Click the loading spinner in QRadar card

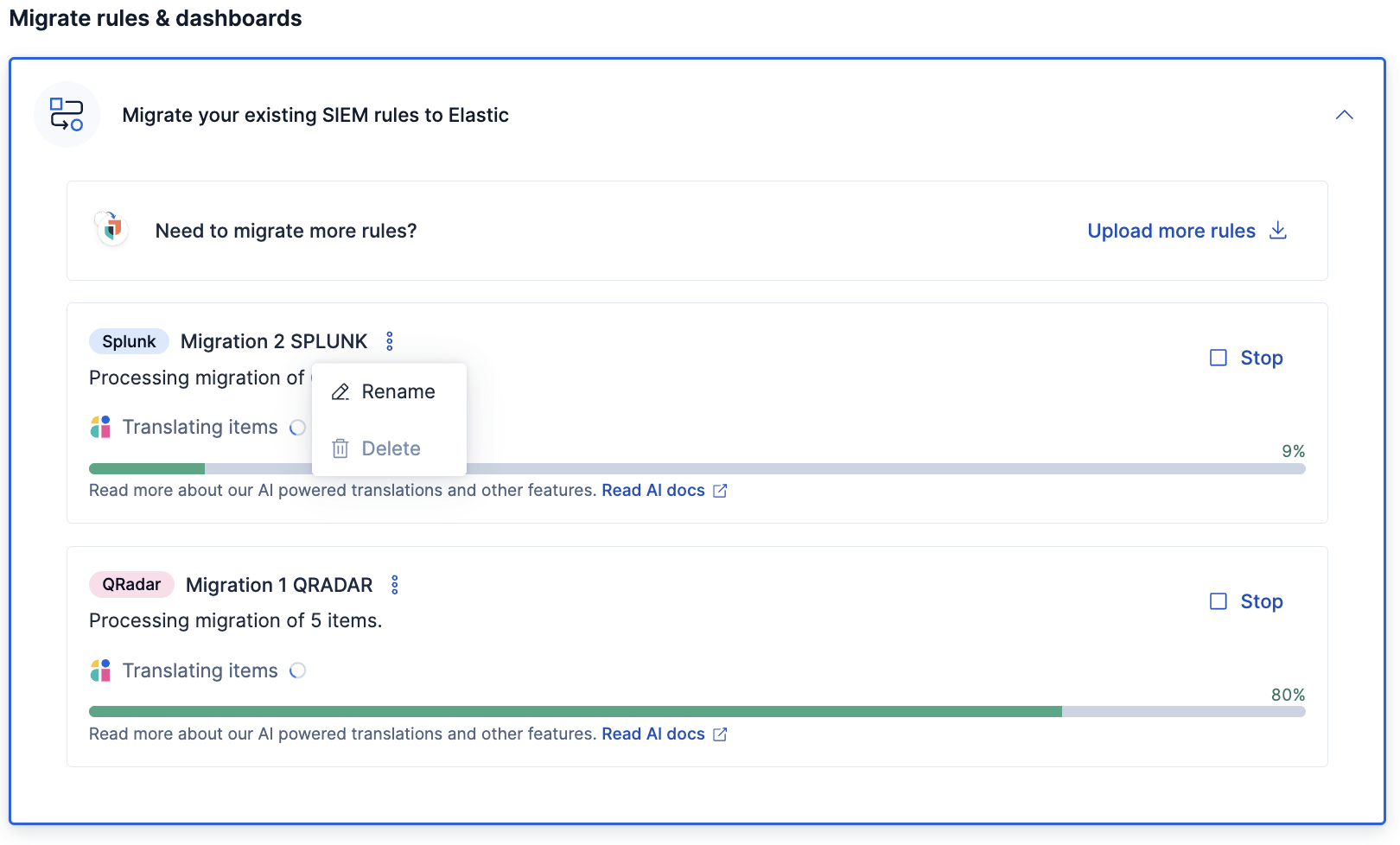click(x=297, y=670)
